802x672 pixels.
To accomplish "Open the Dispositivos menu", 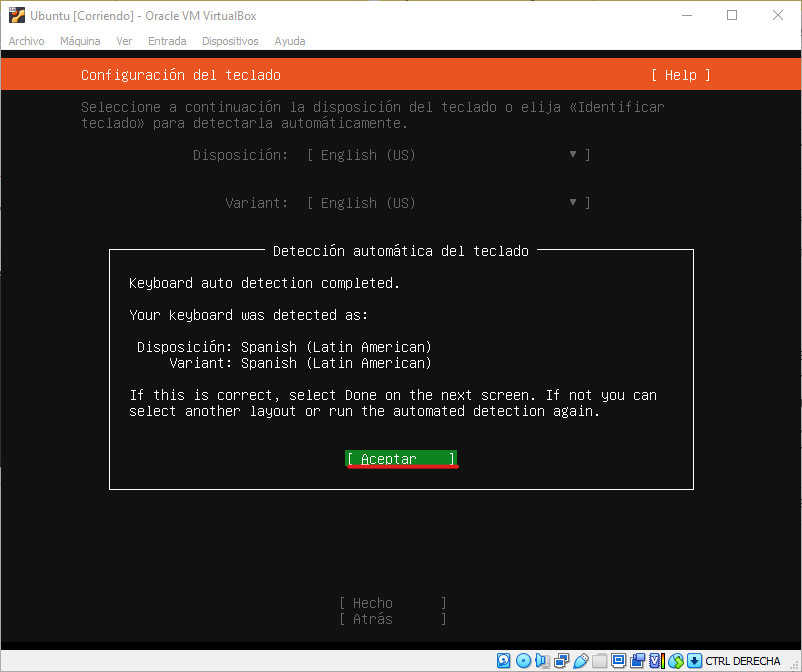I will click(x=230, y=41).
